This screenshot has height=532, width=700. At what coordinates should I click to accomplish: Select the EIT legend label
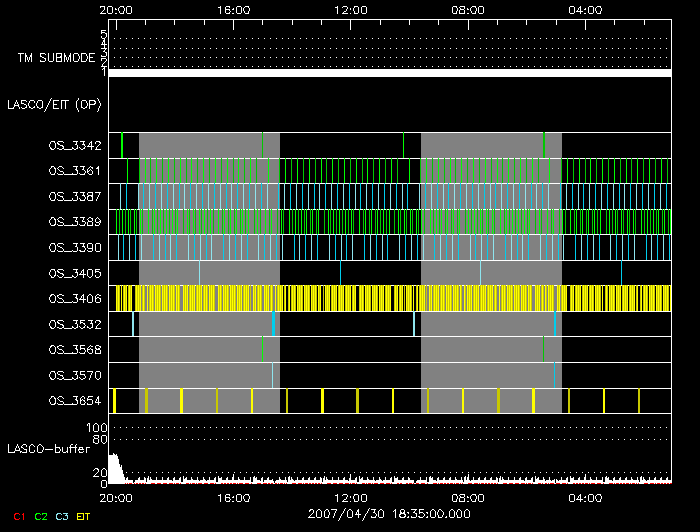84,515
